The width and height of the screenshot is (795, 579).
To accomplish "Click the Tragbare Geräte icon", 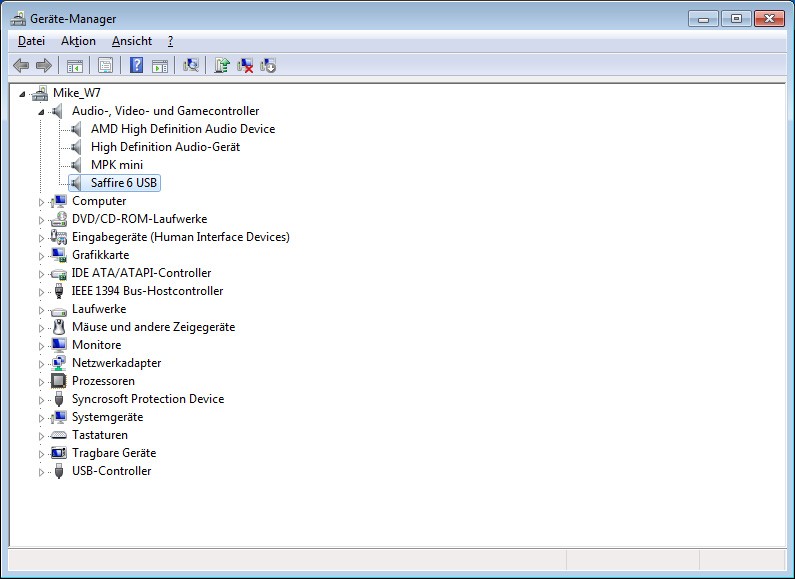I will click(59, 453).
